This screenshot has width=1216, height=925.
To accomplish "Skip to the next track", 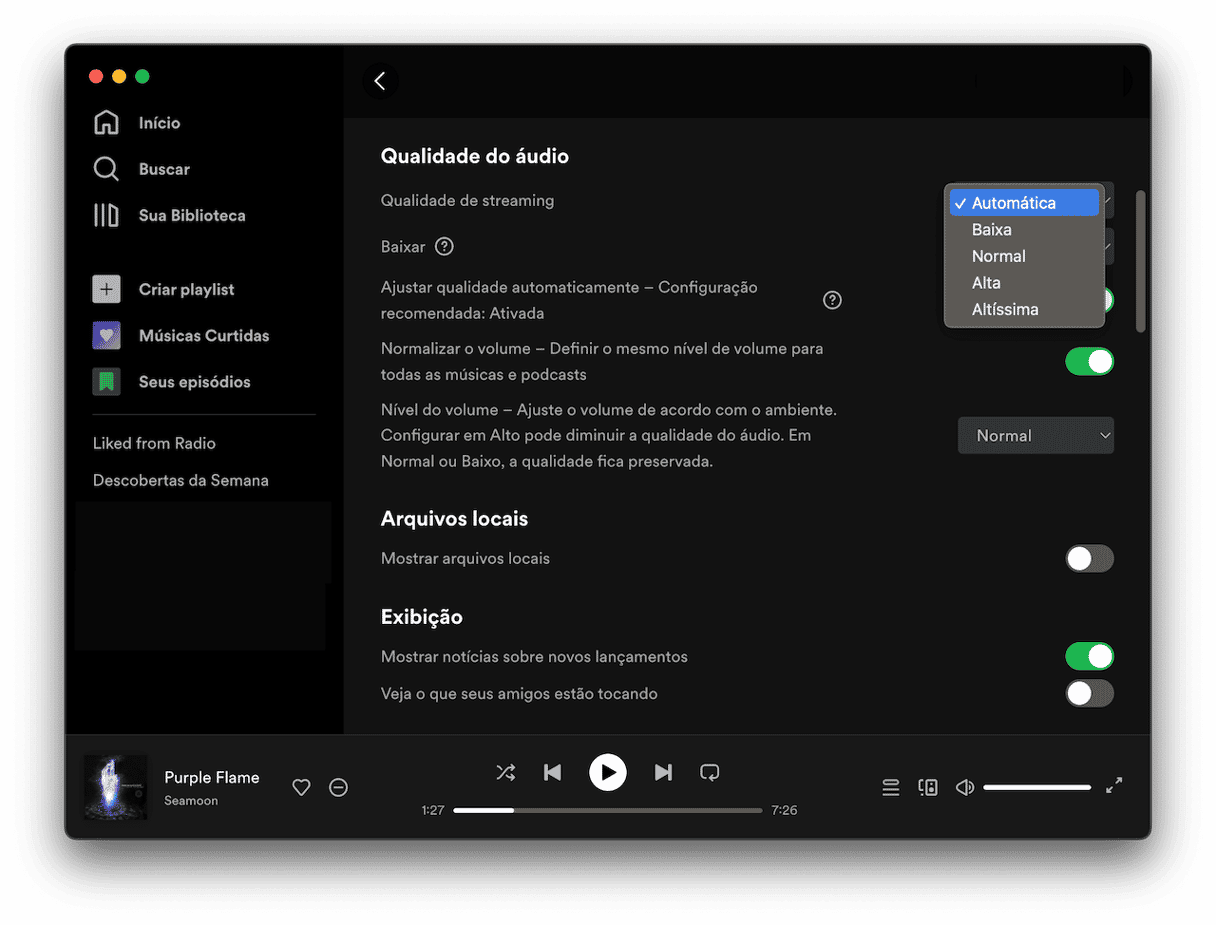I will click(x=663, y=772).
